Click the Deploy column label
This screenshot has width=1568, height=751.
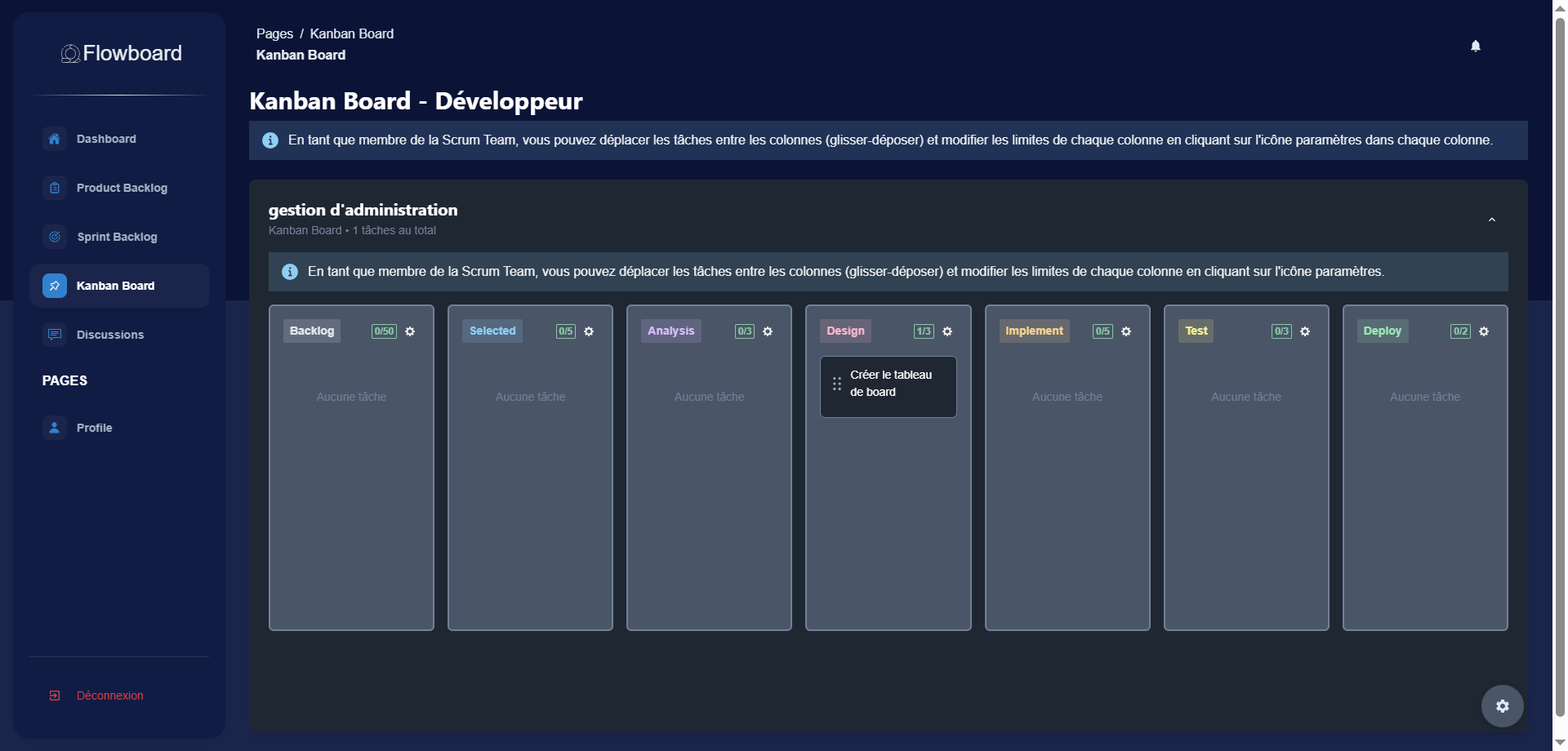[1383, 331]
